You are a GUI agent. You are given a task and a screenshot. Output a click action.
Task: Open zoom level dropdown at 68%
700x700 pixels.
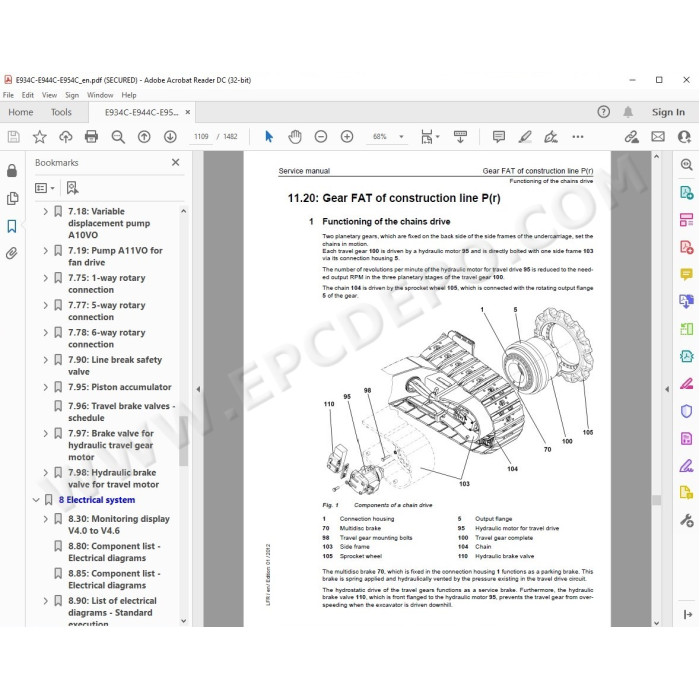401,137
